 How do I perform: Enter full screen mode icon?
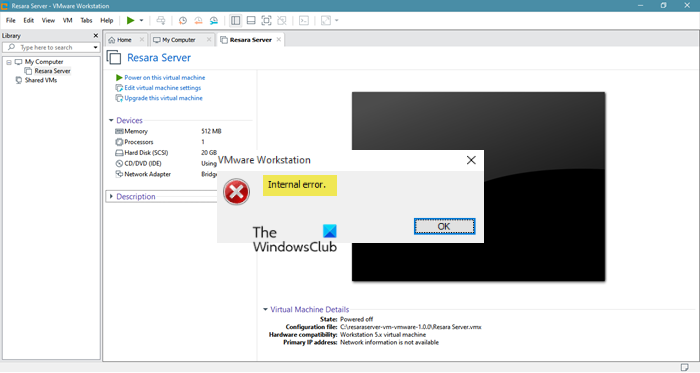[x=266, y=21]
